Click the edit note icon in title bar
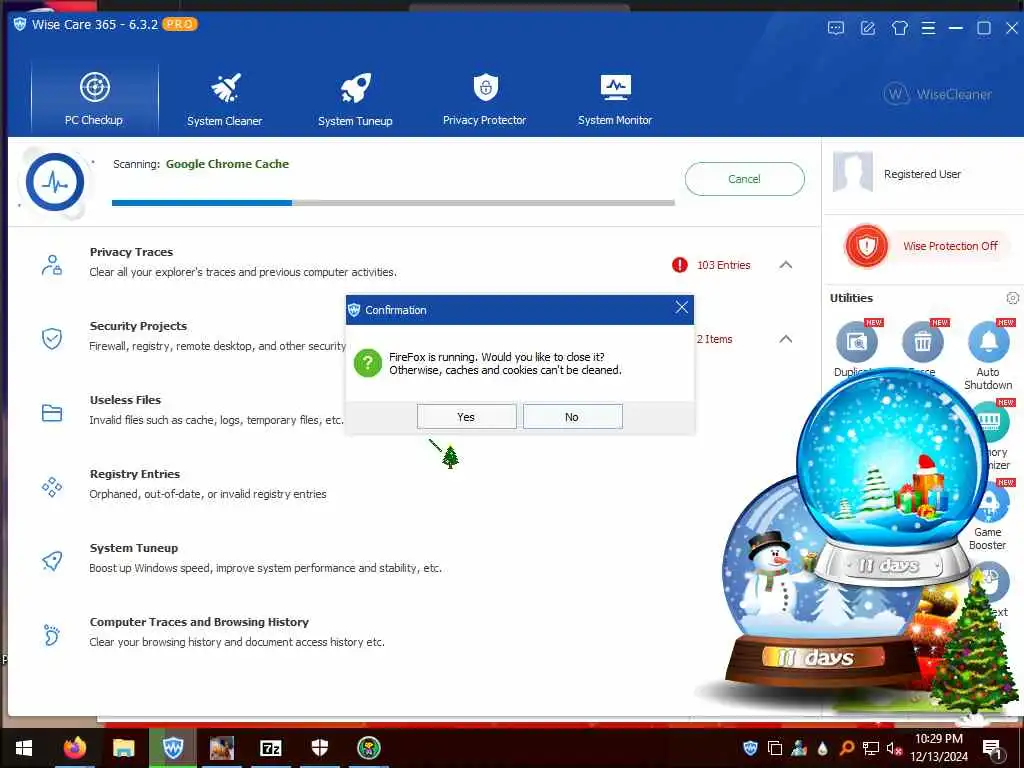The width and height of the screenshot is (1024, 768). 867,28
